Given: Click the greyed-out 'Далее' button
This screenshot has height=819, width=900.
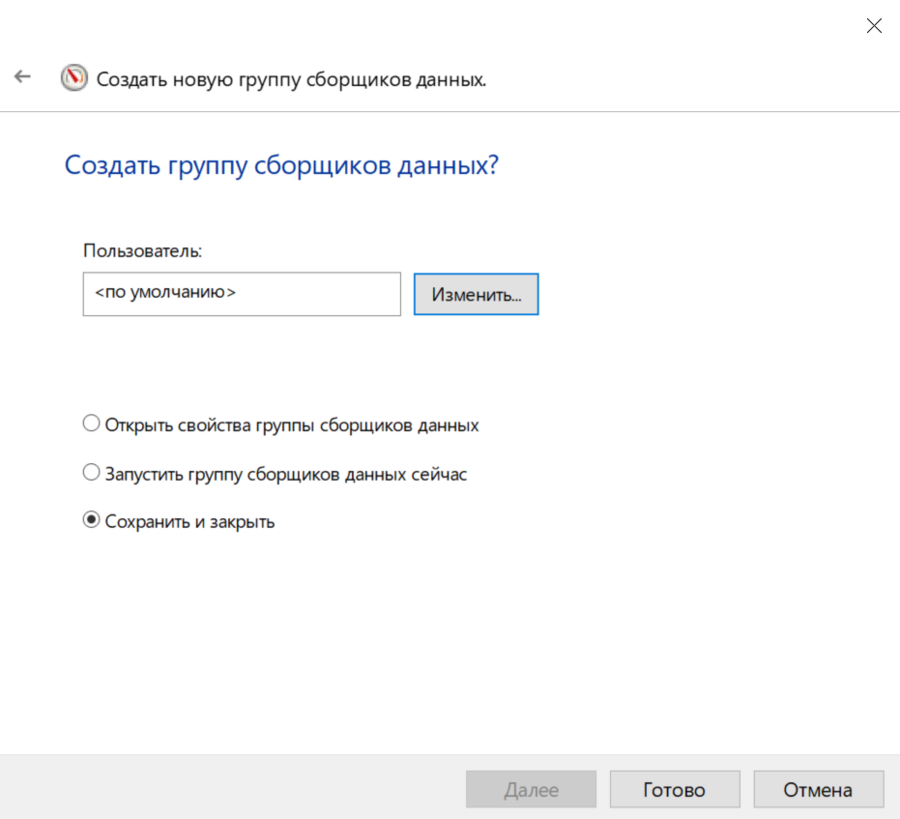Looking at the screenshot, I should (x=531, y=789).
